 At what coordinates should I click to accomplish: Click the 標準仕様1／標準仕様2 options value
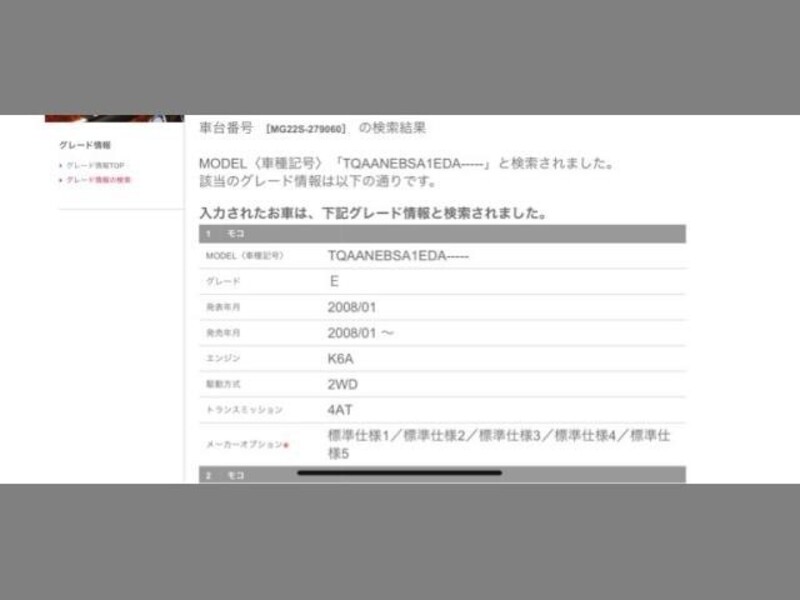click(499, 444)
